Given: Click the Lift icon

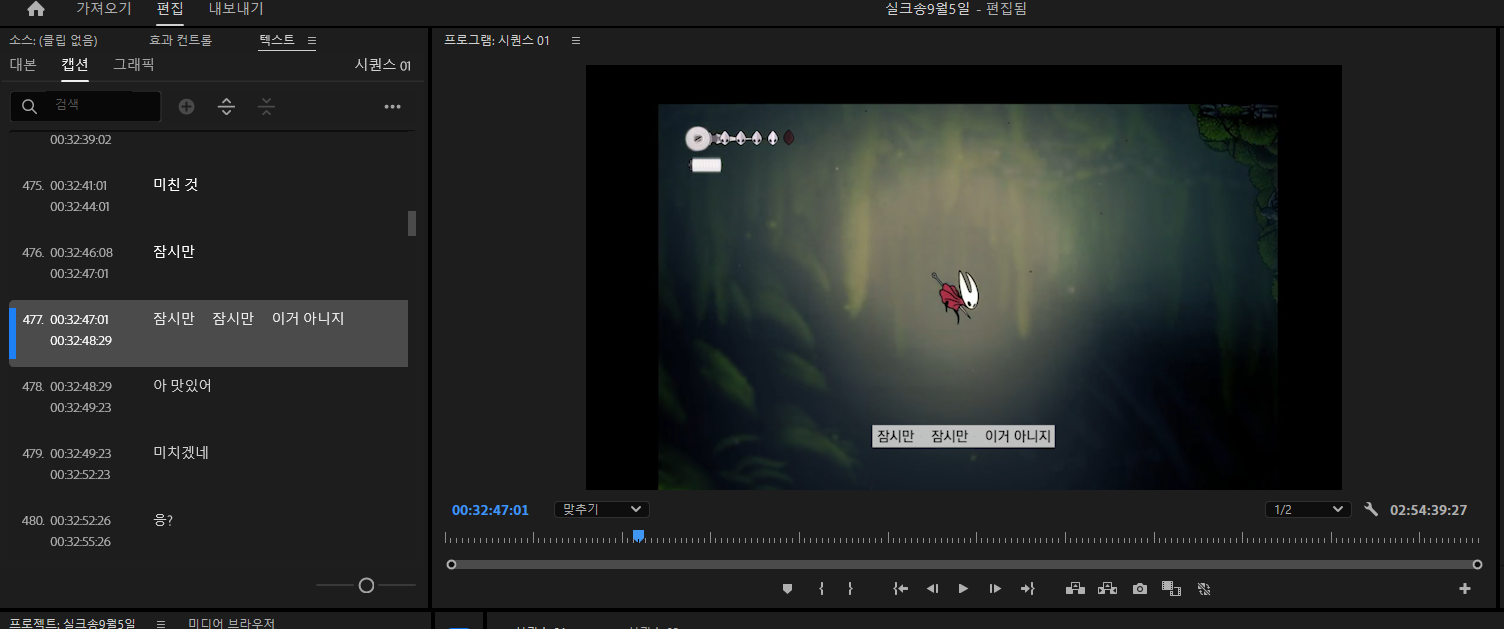Looking at the screenshot, I should point(1076,589).
